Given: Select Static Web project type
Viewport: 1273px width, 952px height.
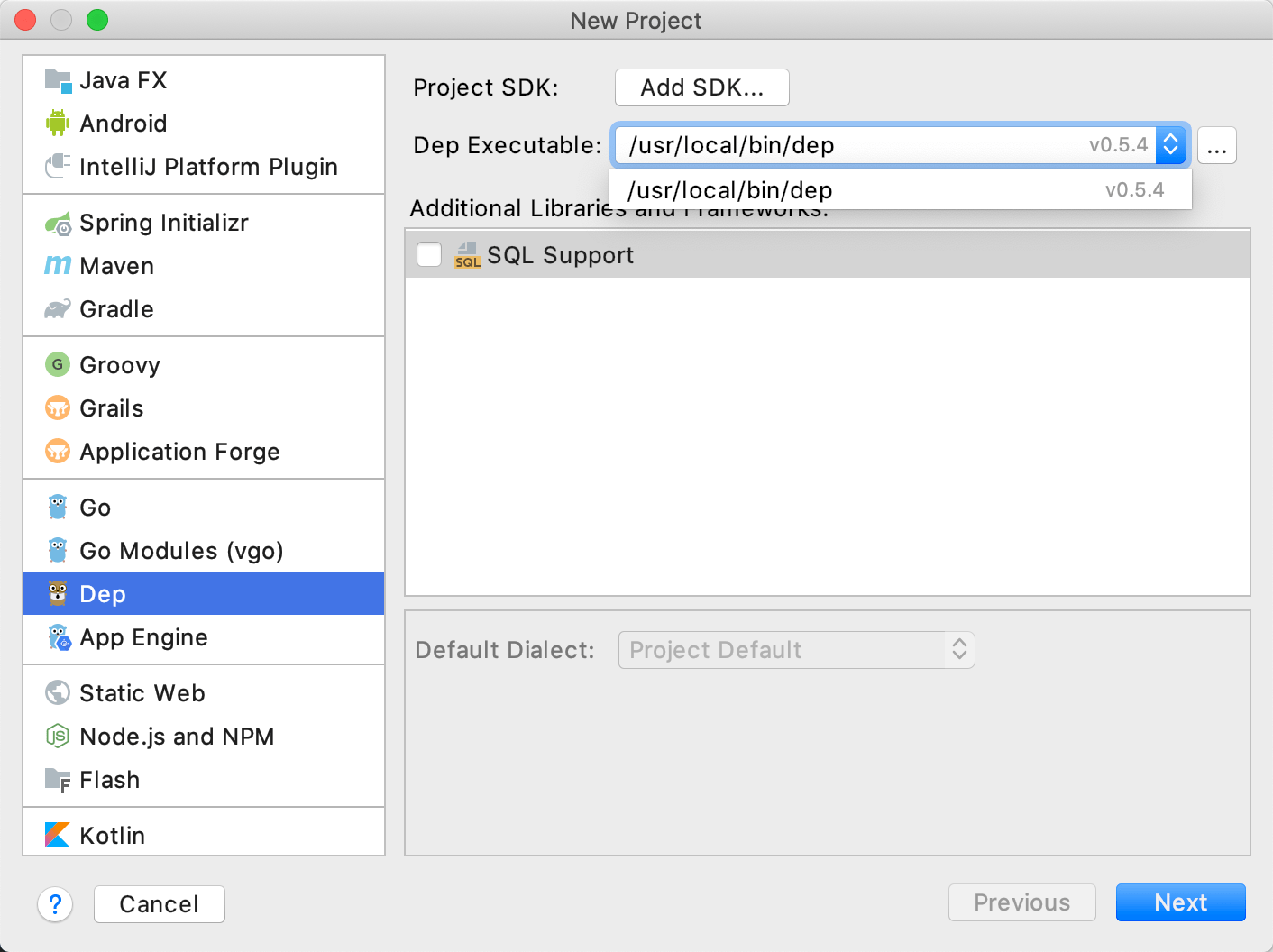Looking at the screenshot, I should (x=204, y=693).
